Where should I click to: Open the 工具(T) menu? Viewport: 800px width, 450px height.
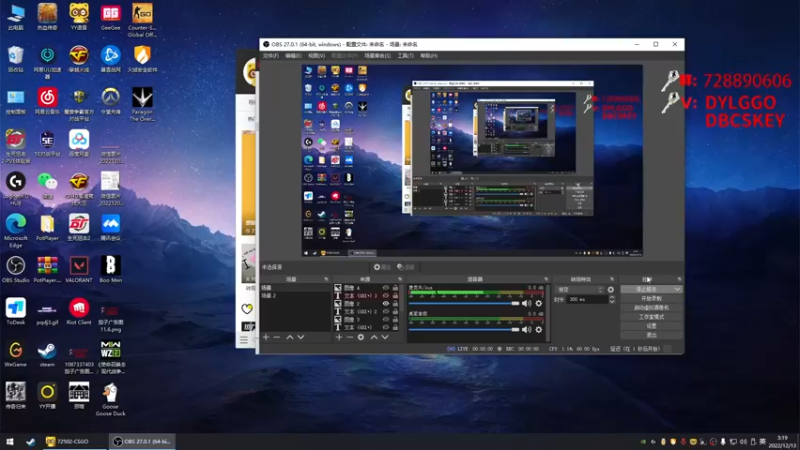coord(406,56)
